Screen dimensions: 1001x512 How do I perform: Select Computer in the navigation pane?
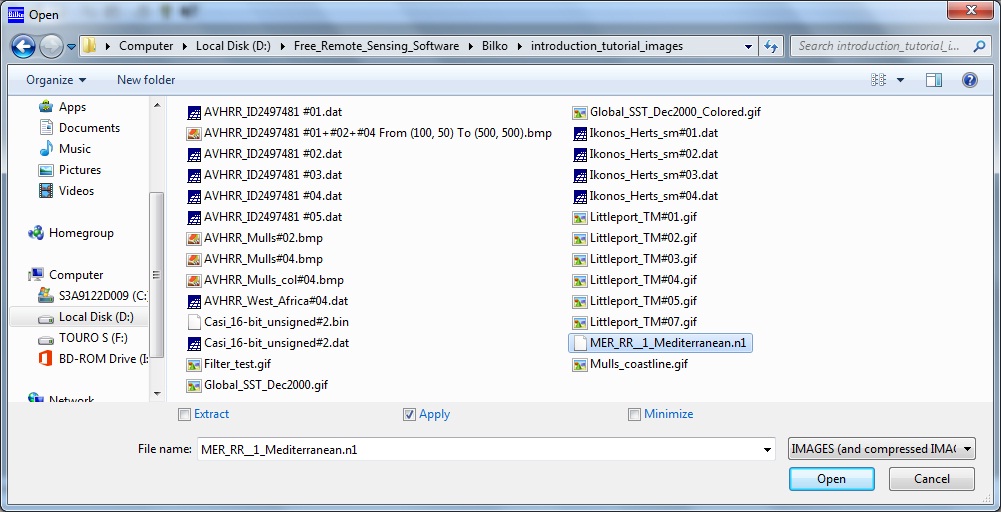click(x=76, y=275)
